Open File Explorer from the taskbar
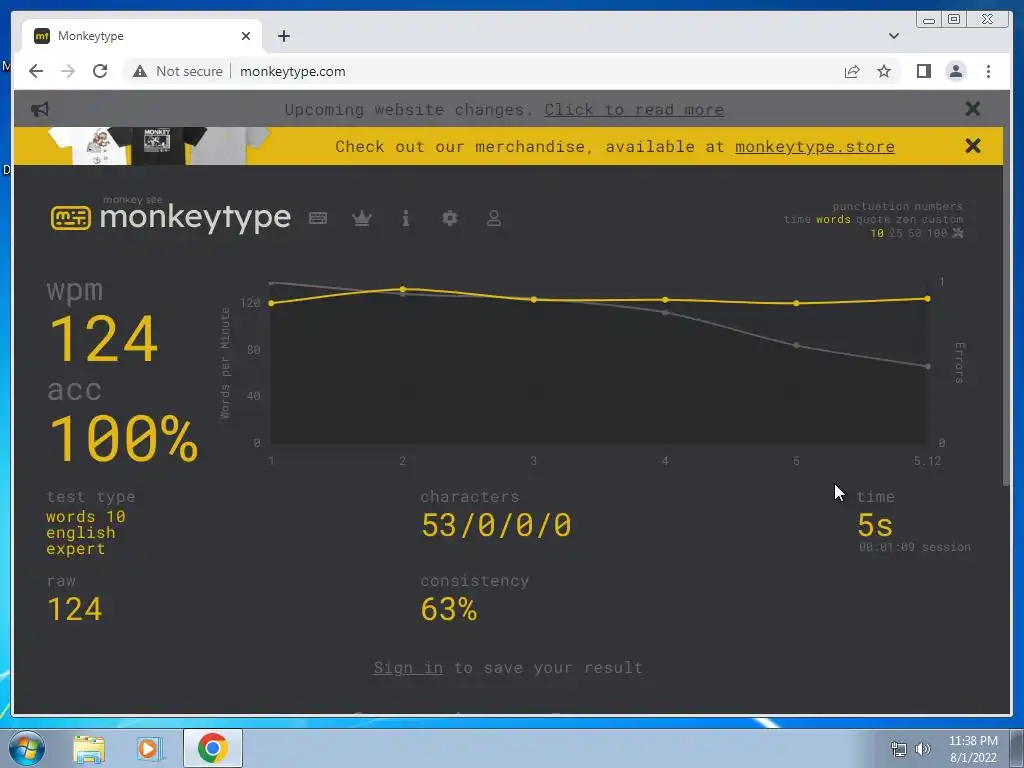Viewport: 1024px width, 768px height. pos(89,748)
